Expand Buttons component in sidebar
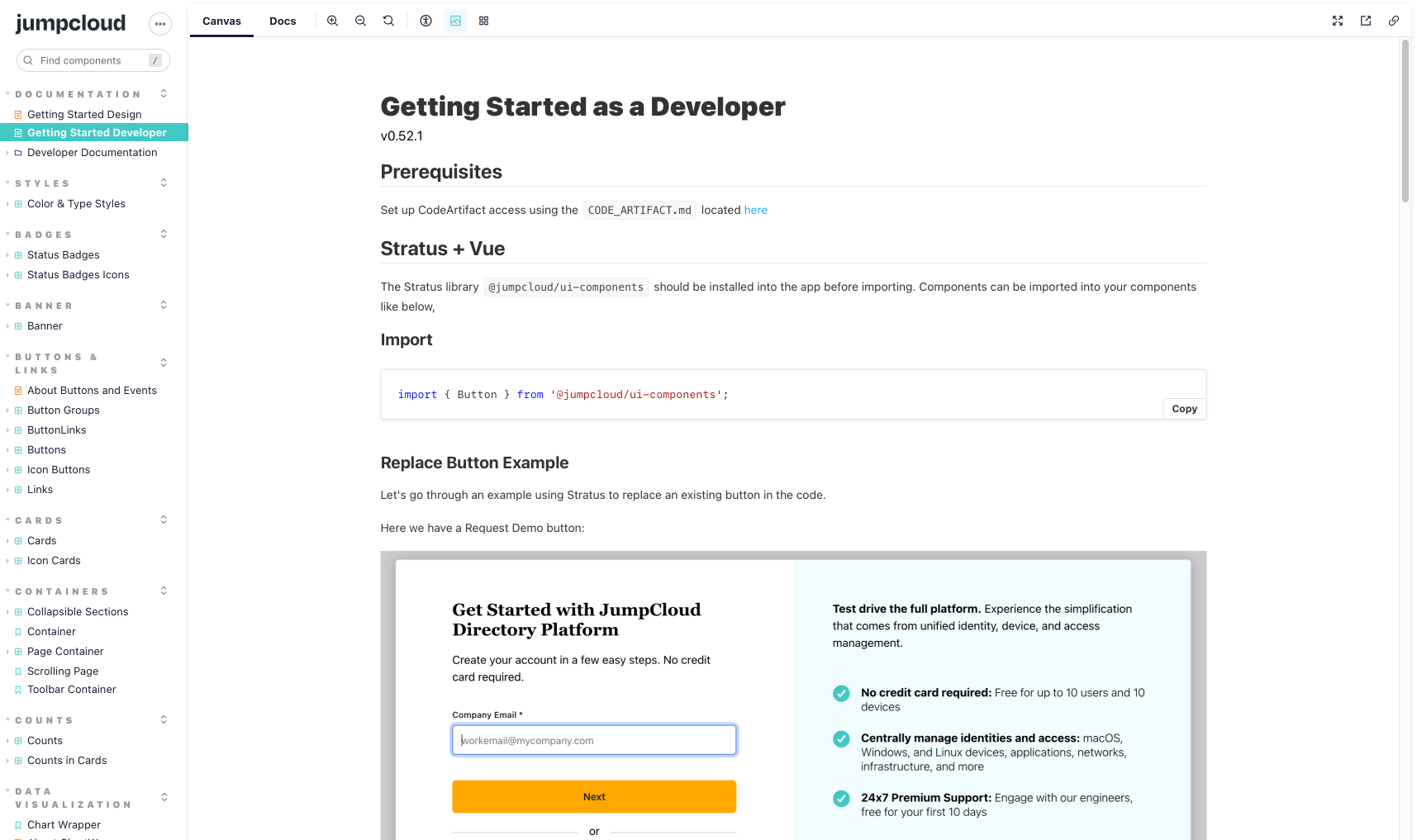Viewport: 1417px width, 840px height. click(46, 450)
